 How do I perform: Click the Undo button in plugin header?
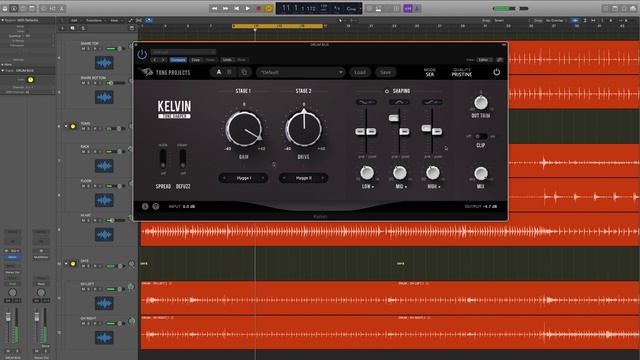point(227,60)
